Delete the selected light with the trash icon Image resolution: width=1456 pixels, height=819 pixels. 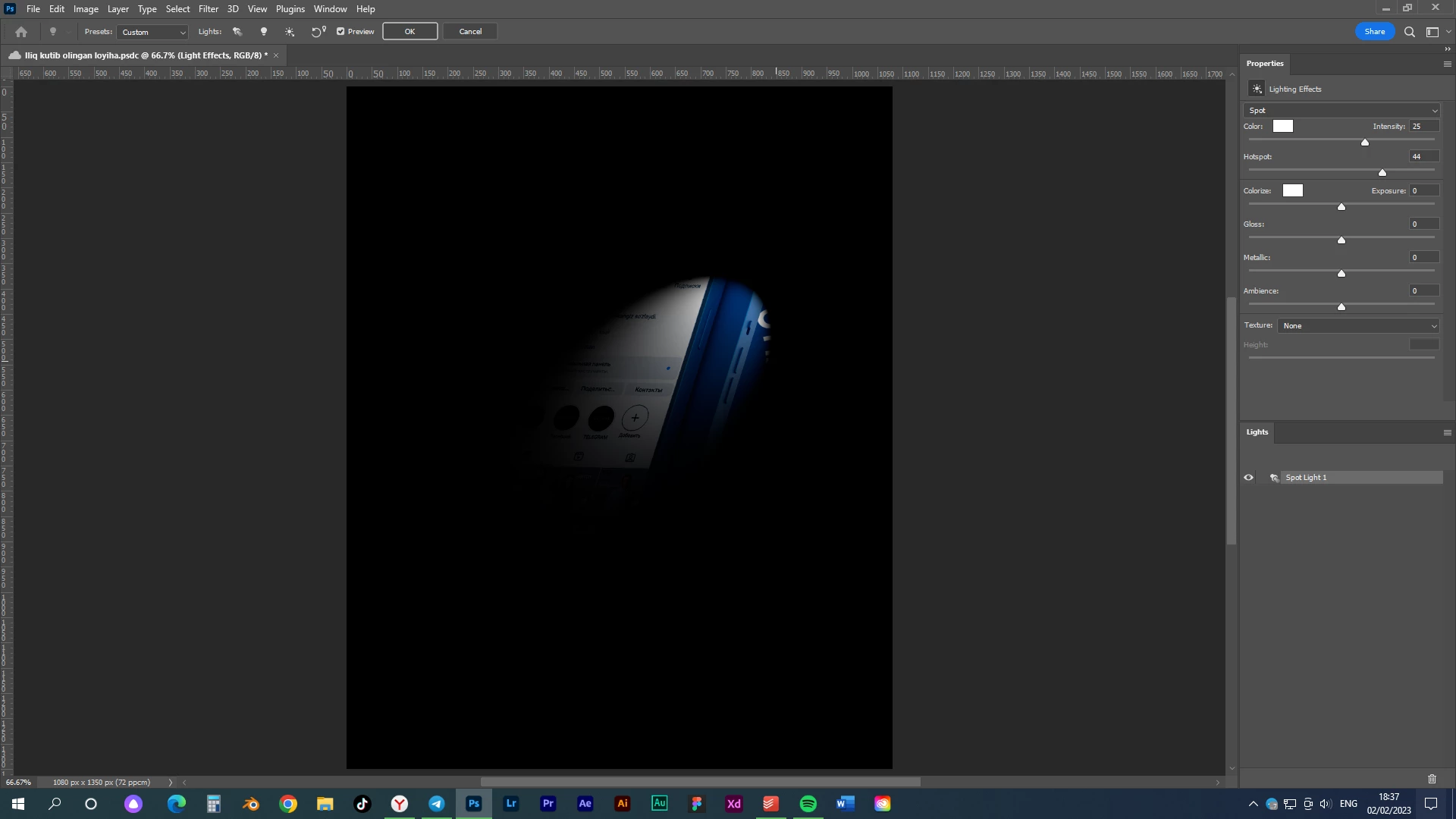pyautogui.click(x=1432, y=779)
